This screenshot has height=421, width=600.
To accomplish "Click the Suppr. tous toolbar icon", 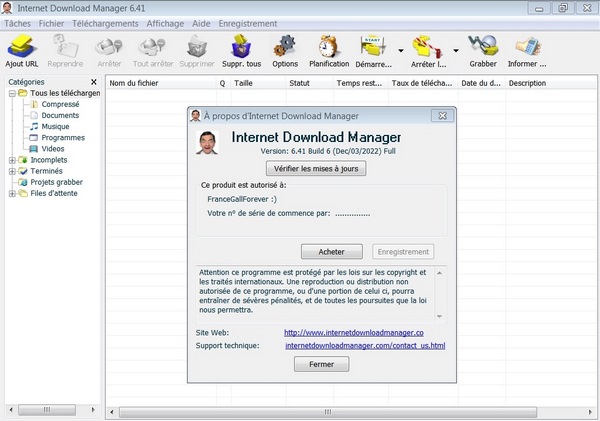I will click(x=241, y=46).
